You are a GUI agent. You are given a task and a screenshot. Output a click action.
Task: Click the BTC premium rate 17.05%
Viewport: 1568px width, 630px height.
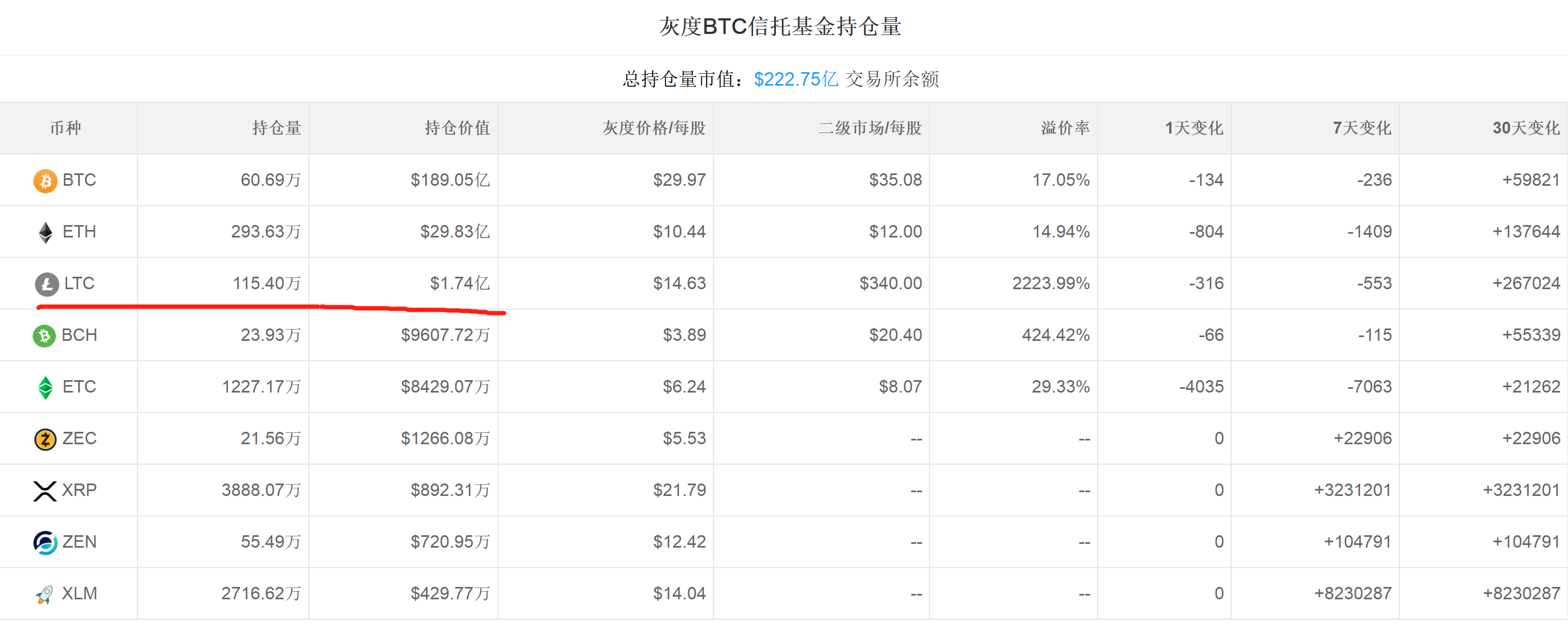(x=1061, y=180)
